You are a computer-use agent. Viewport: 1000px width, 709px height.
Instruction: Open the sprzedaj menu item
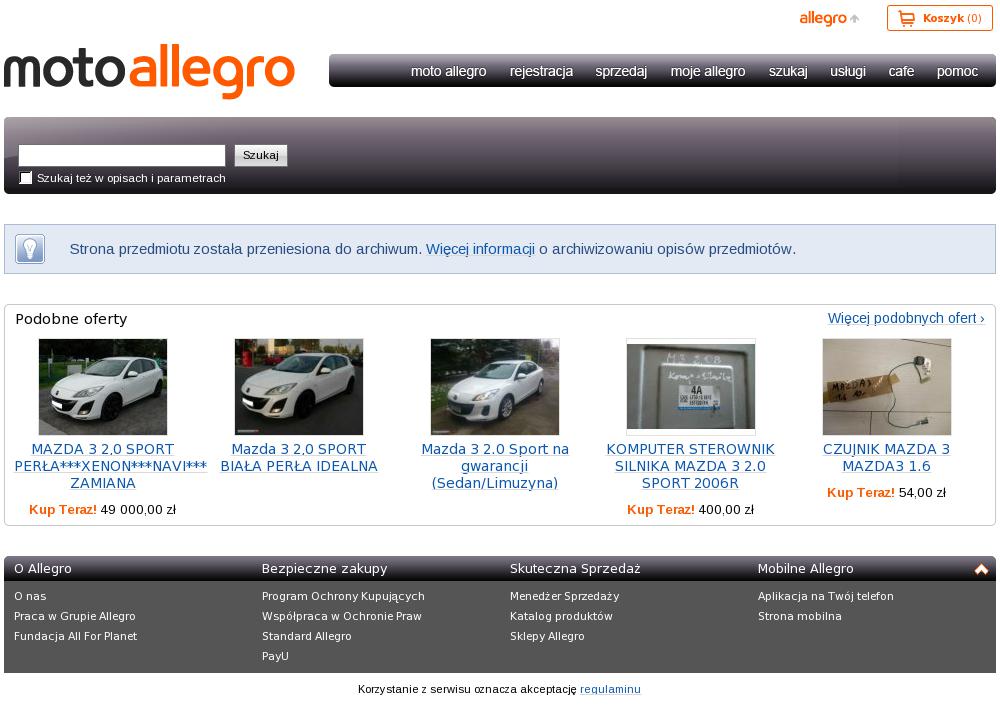tap(621, 71)
